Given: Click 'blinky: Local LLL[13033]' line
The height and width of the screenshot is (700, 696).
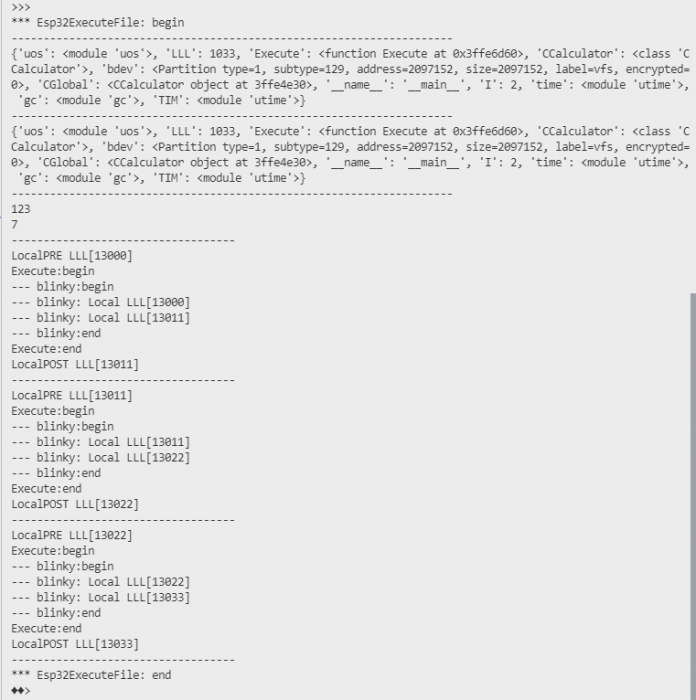Looking at the screenshot, I should 101,597.
